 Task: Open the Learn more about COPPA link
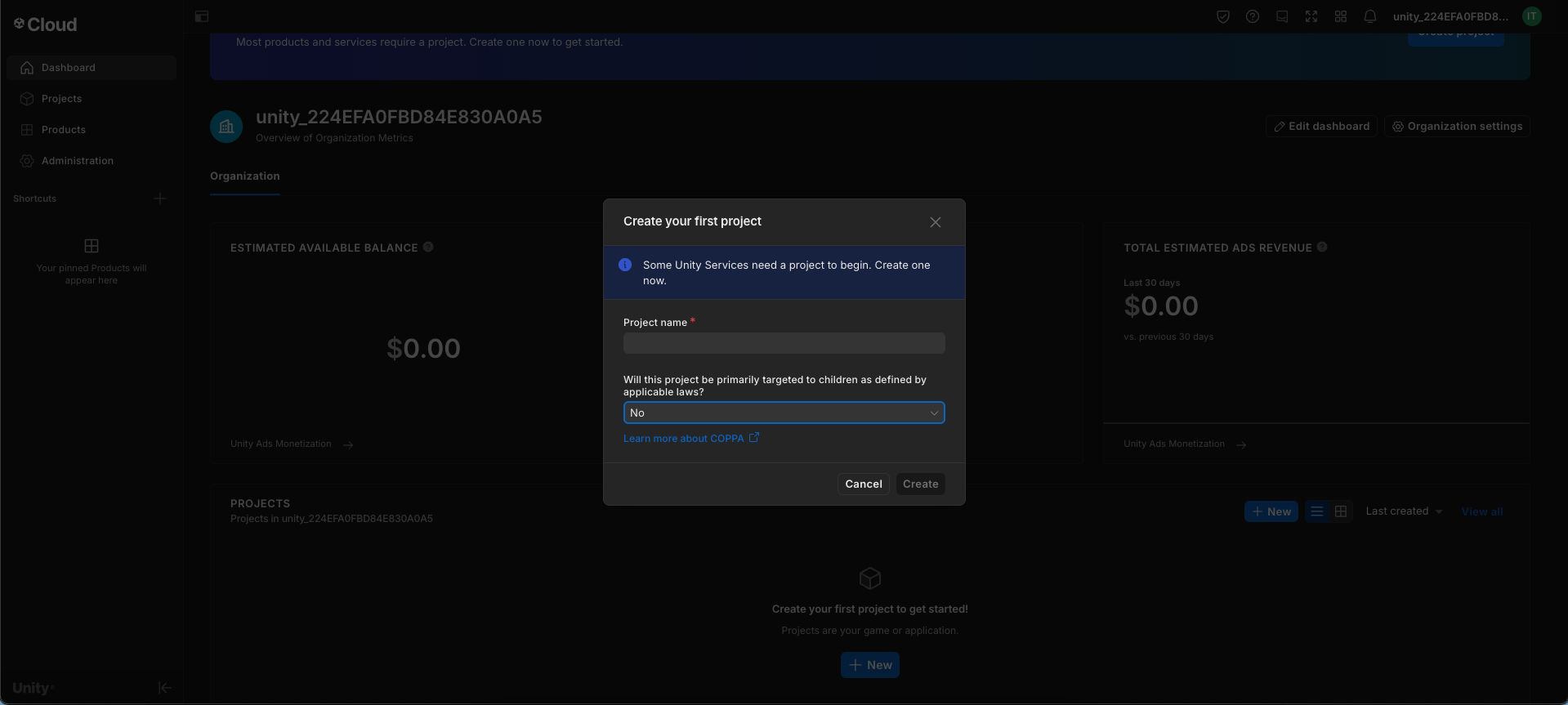[691, 439]
